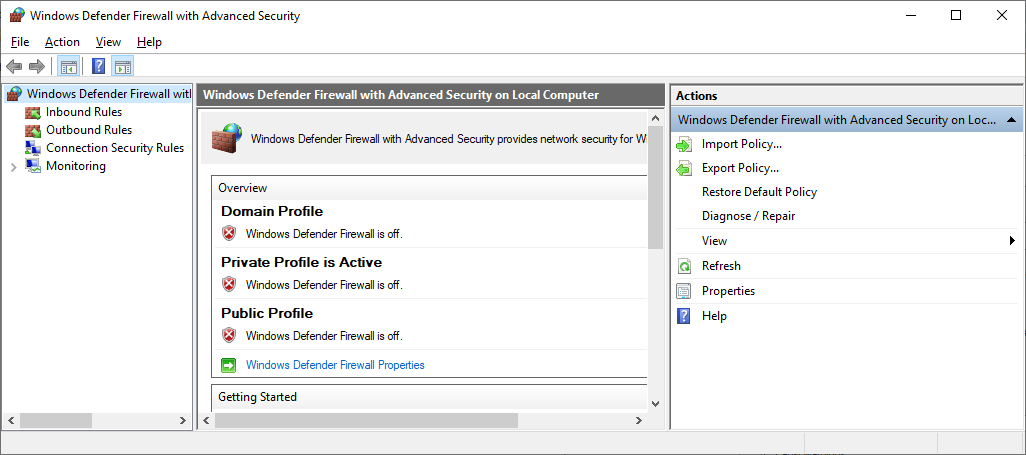
Task: Click the Import Policy green arrow icon
Action: 684,145
